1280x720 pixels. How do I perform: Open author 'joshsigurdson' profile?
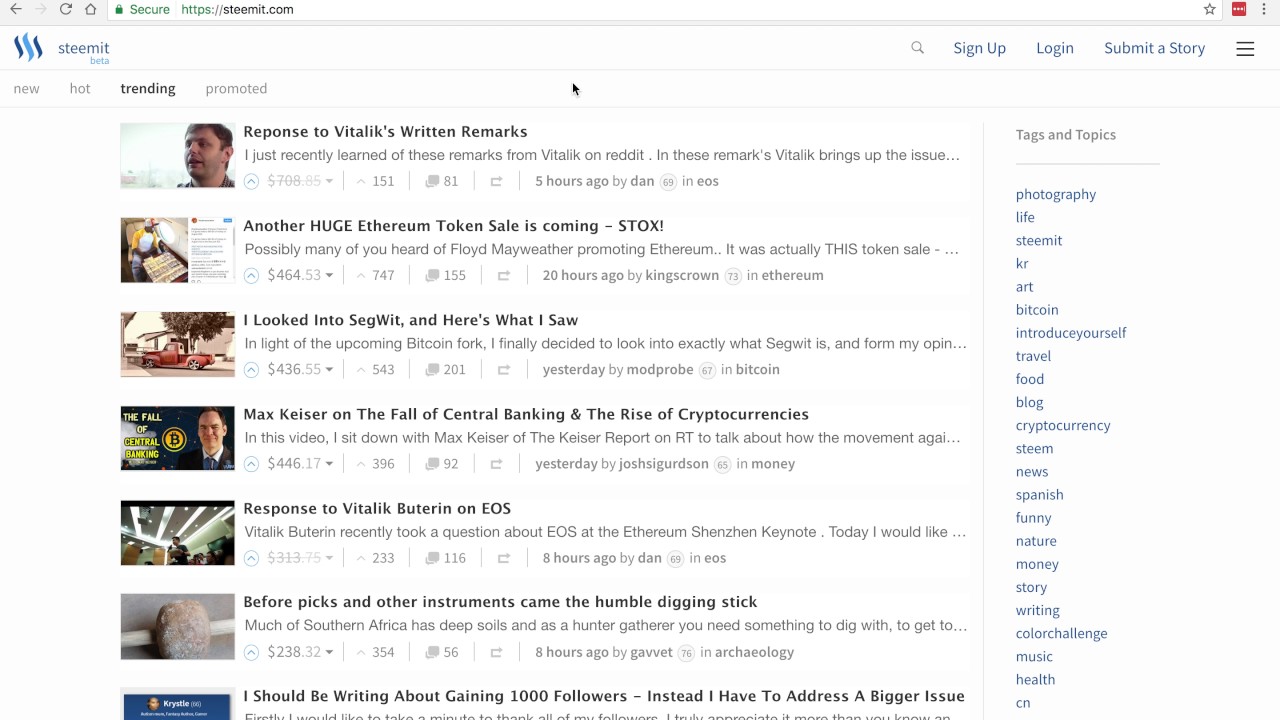(x=664, y=463)
